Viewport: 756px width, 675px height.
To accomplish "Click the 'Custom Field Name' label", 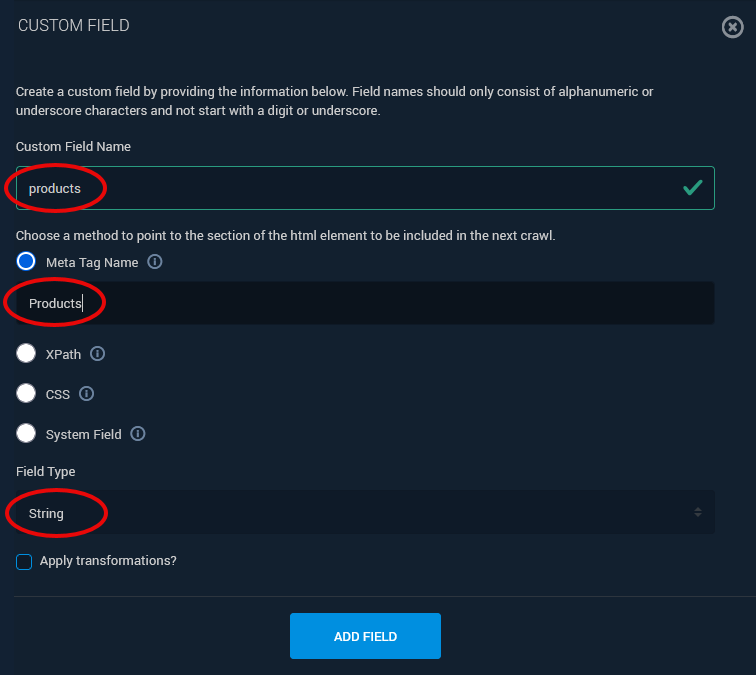I will pos(73,147).
